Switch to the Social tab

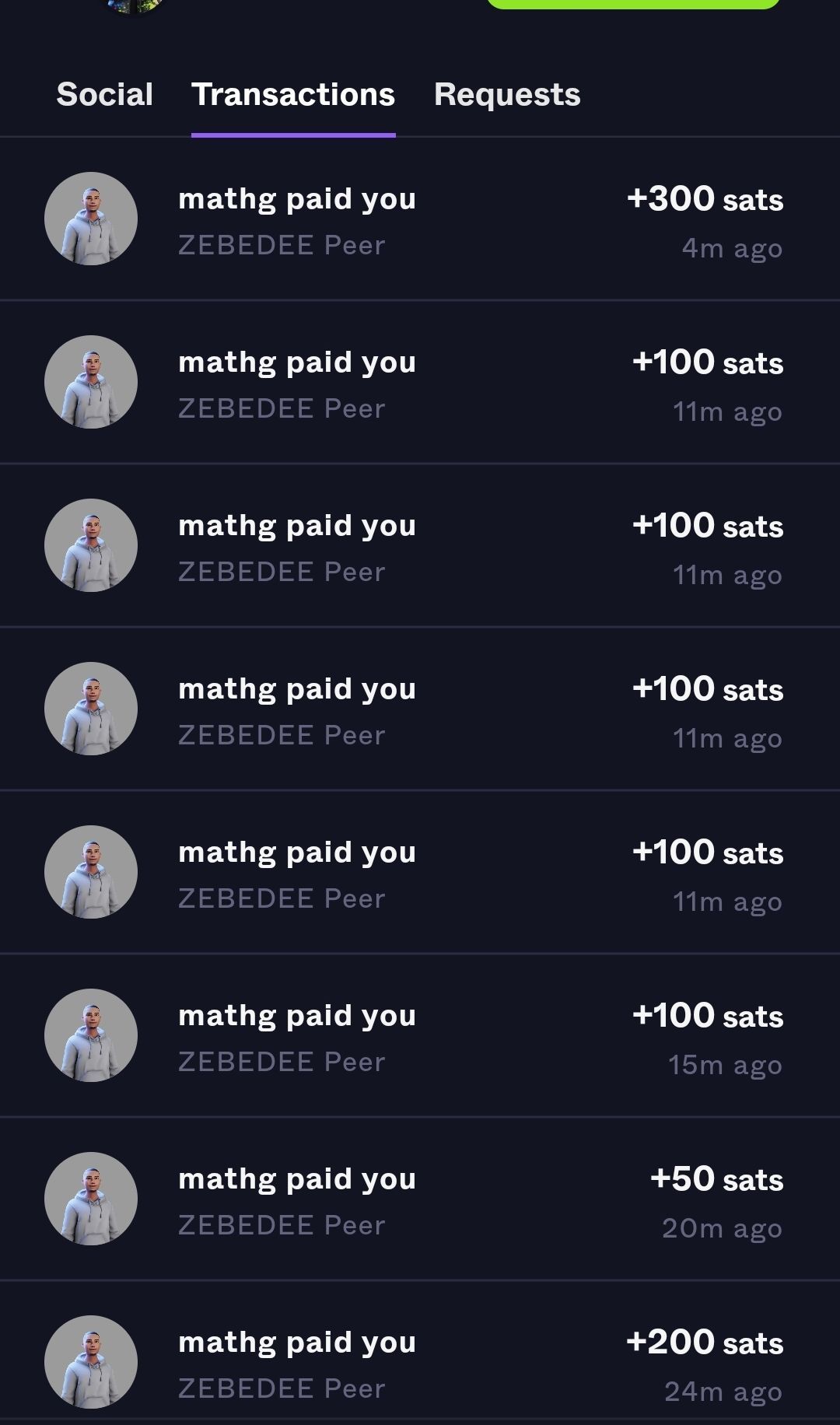[104, 95]
